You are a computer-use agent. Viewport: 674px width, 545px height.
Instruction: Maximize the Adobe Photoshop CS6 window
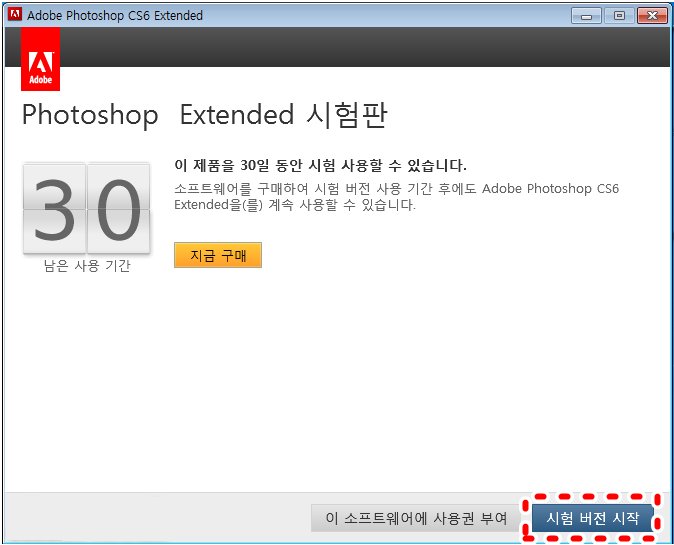pyautogui.click(x=619, y=16)
